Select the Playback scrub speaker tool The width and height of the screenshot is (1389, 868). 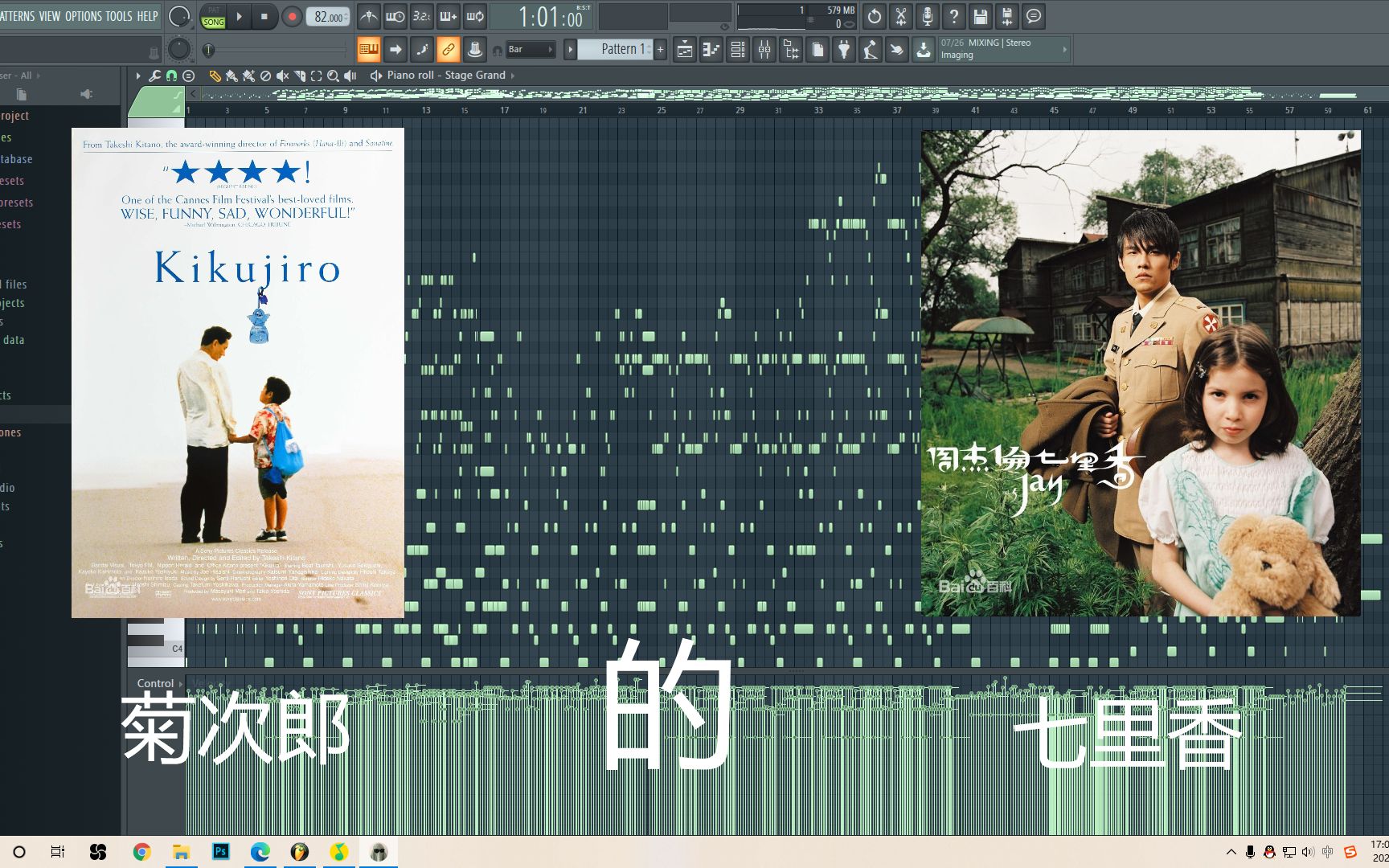click(350, 76)
